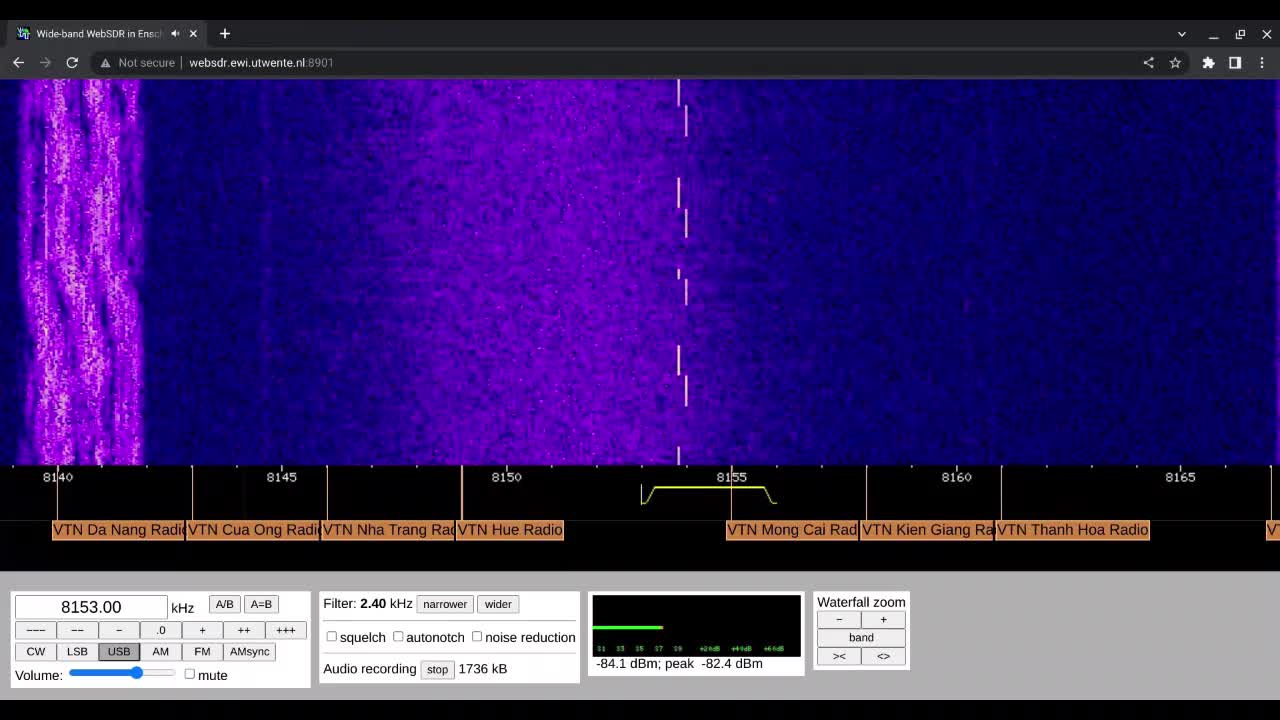Screen dimensions: 1280x720
Task: Click the A=B button
Action: pos(261,604)
